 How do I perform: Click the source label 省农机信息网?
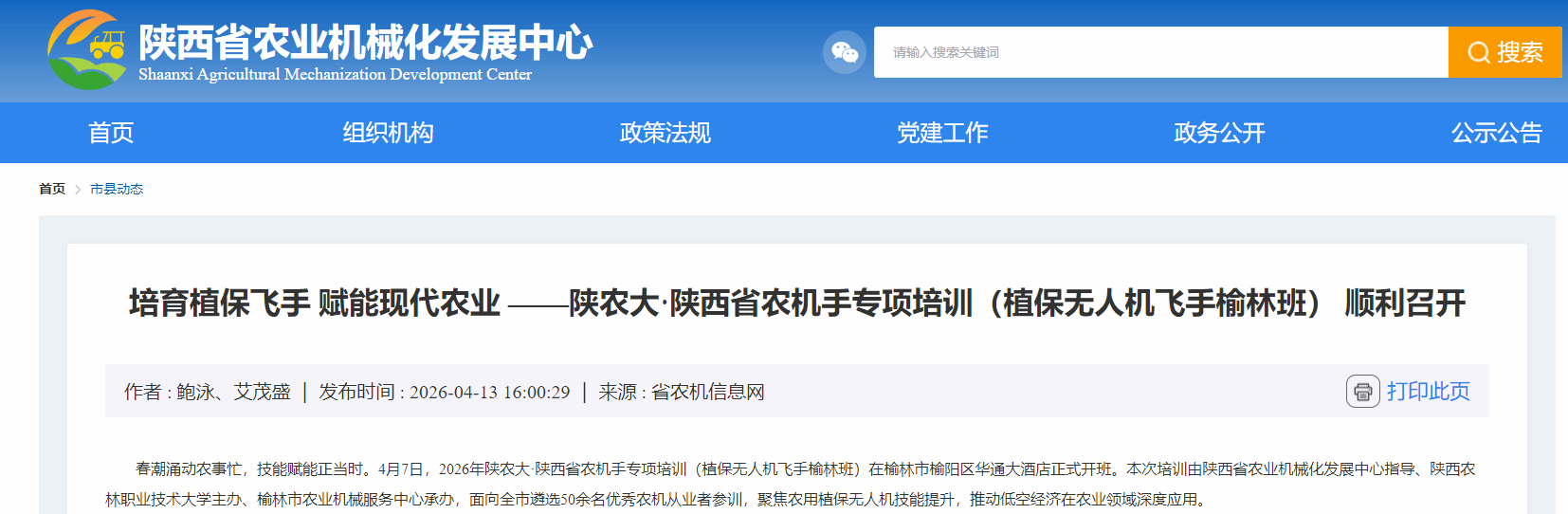pos(707,393)
